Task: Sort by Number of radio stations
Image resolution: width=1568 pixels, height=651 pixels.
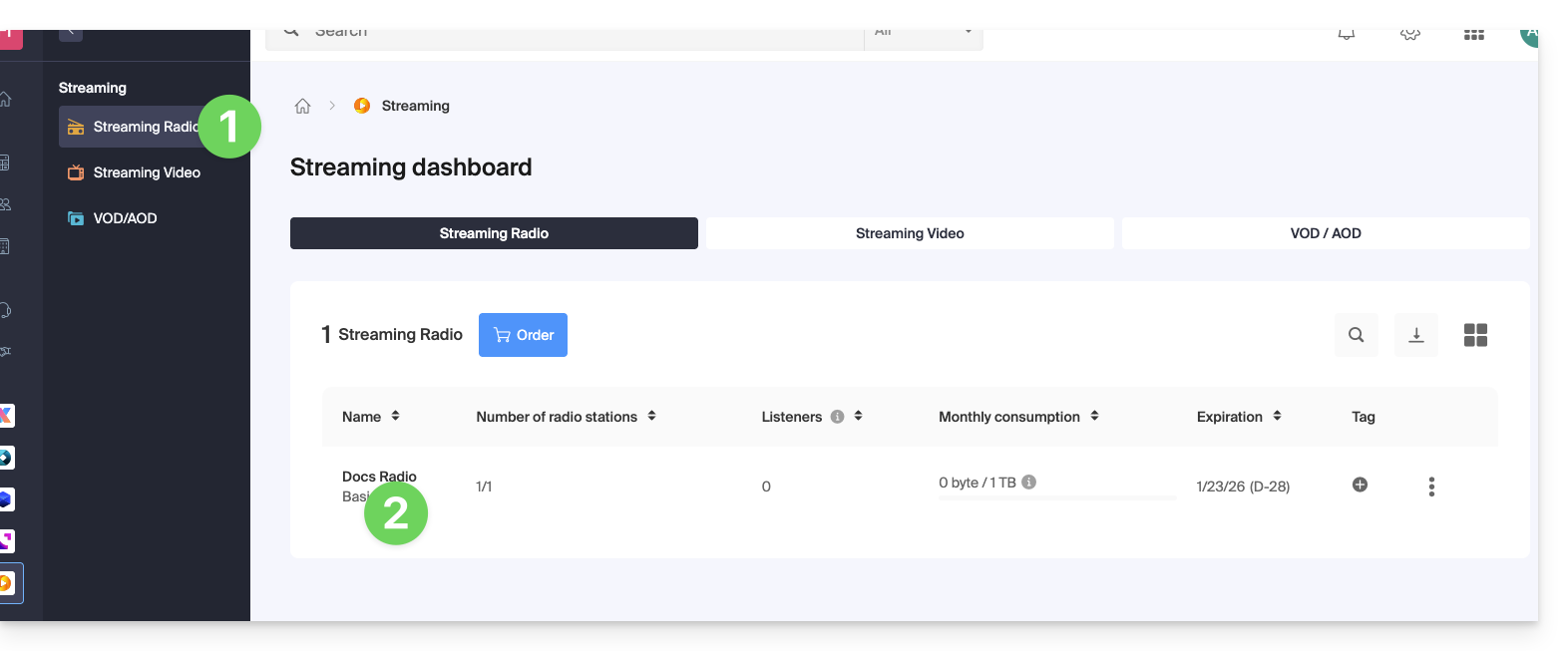Action: pos(651,416)
